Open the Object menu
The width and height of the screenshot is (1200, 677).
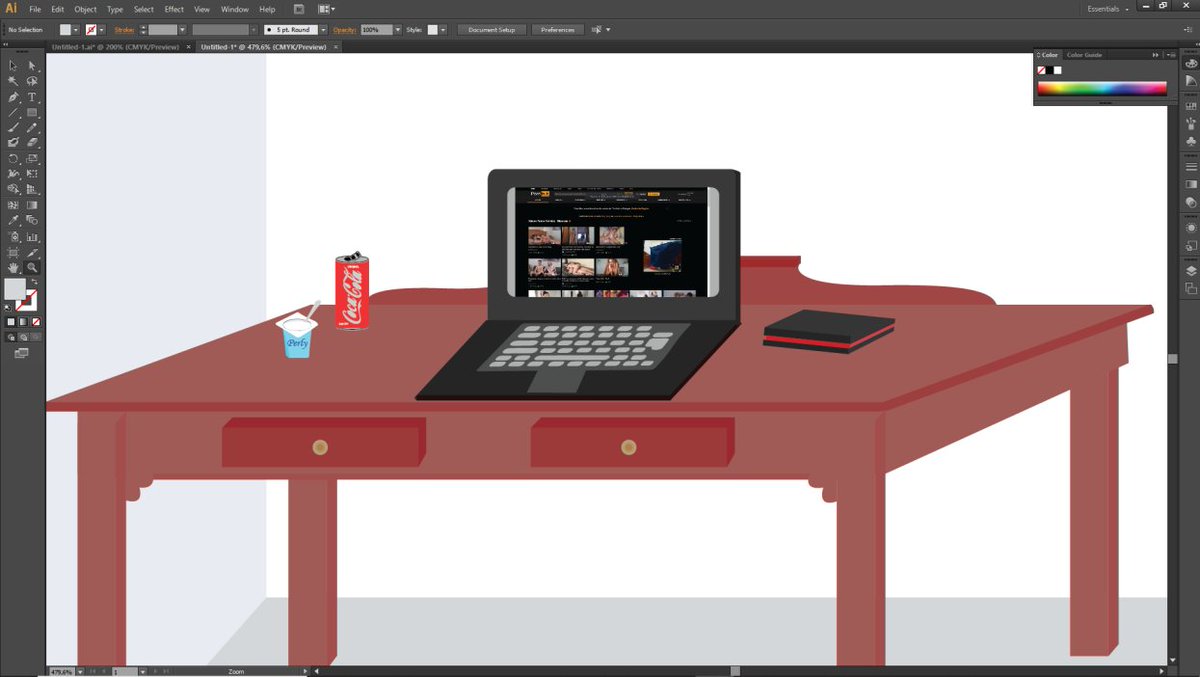coord(86,9)
